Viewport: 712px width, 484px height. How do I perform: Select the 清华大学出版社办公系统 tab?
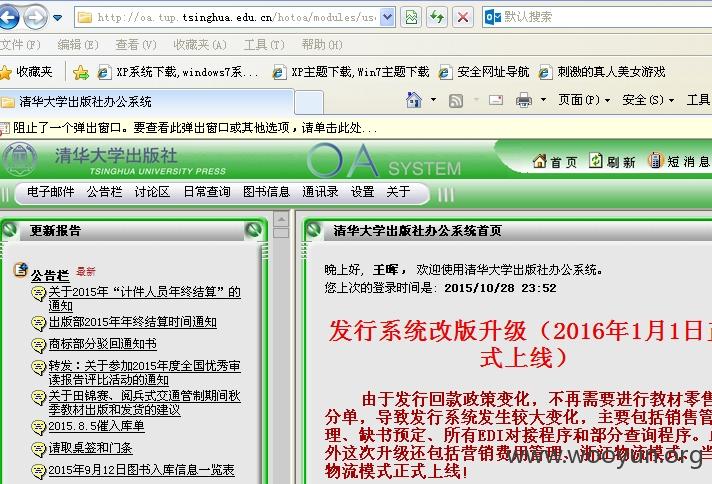click(x=146, y=102)
